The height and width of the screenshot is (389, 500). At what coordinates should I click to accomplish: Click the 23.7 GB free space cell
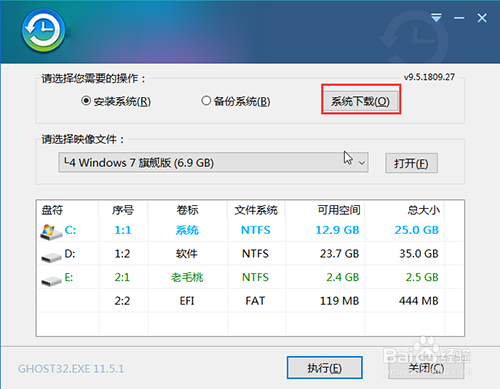tap(339, 254)
